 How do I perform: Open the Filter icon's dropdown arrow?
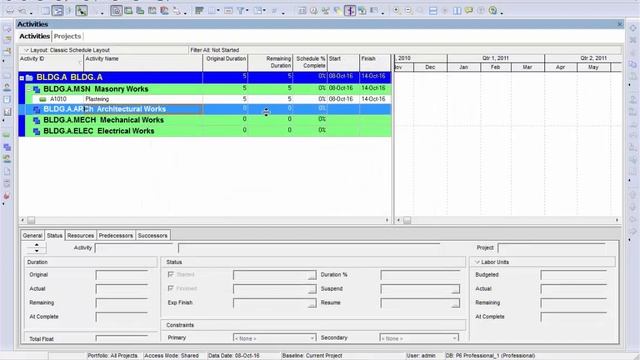coord(247,11)
